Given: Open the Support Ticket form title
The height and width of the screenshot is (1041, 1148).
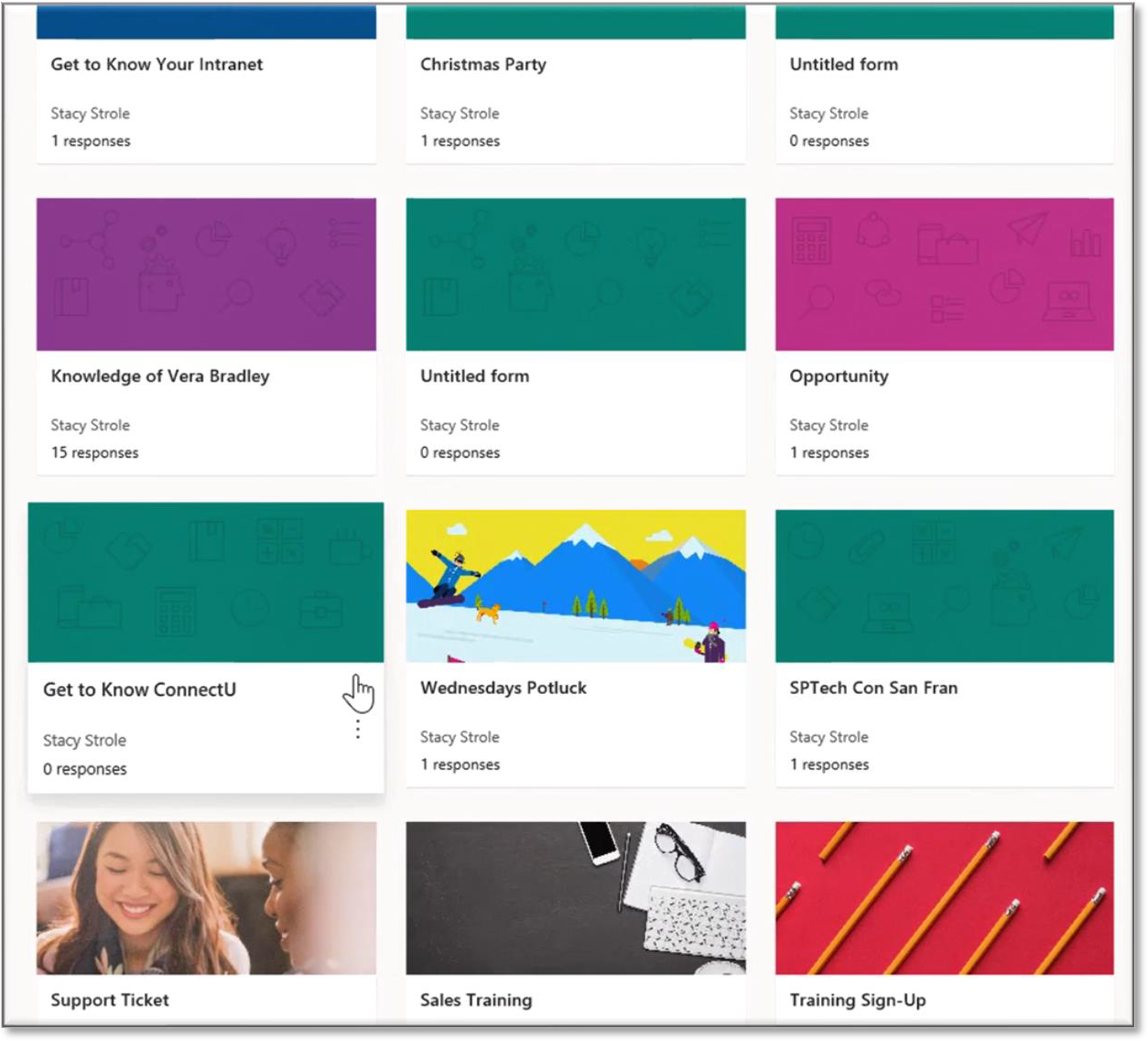Looking at the screenshot, I should point(110,1000).
